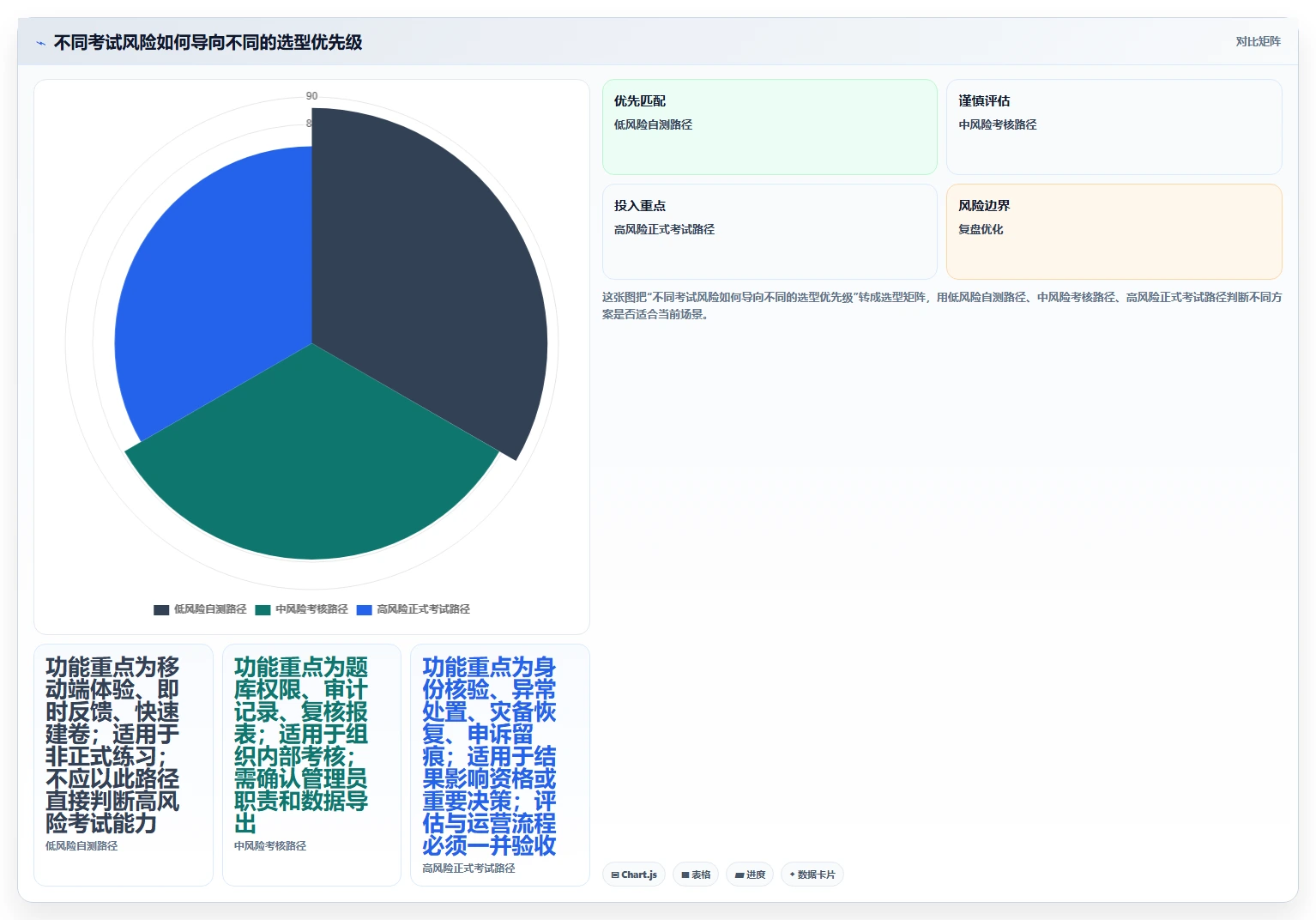Viewport: 1316px width, 920px height.
Task: Click 高风险正式考试路径 text in 投入重点 card
Action: pyautogui.click(x=664, y=229)
